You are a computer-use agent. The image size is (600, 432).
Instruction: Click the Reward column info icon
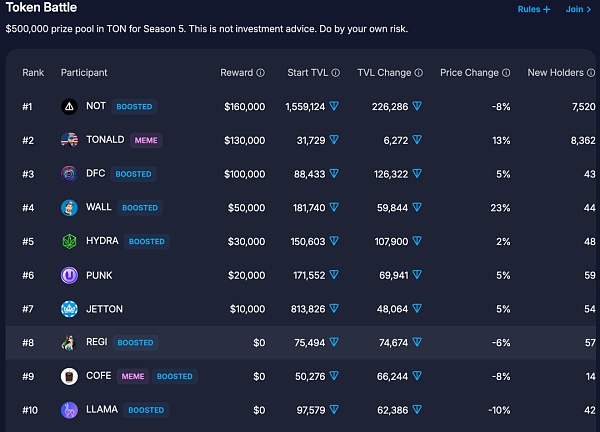(261, 73)
